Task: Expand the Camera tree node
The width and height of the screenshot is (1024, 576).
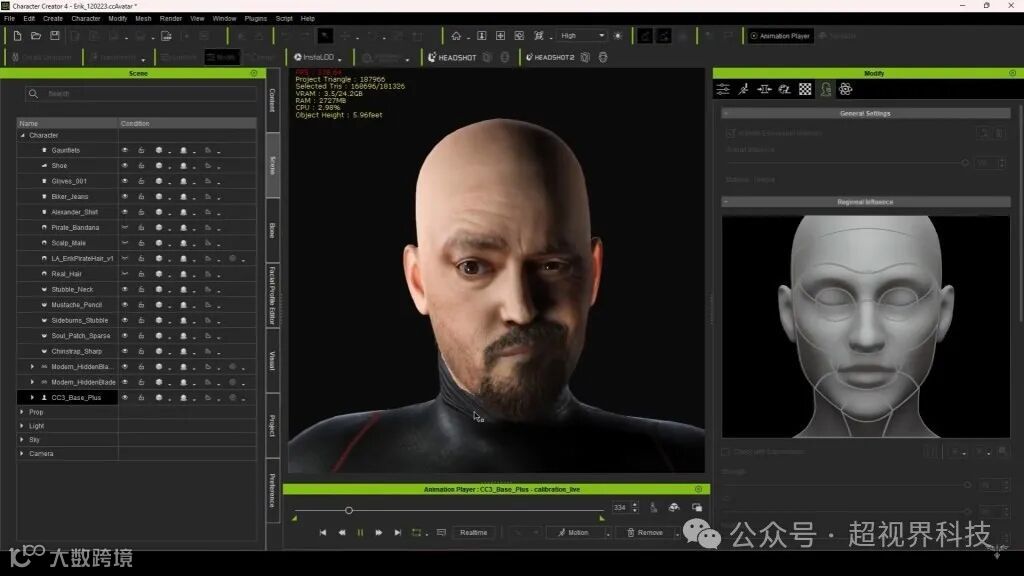Action: point(22,454)
